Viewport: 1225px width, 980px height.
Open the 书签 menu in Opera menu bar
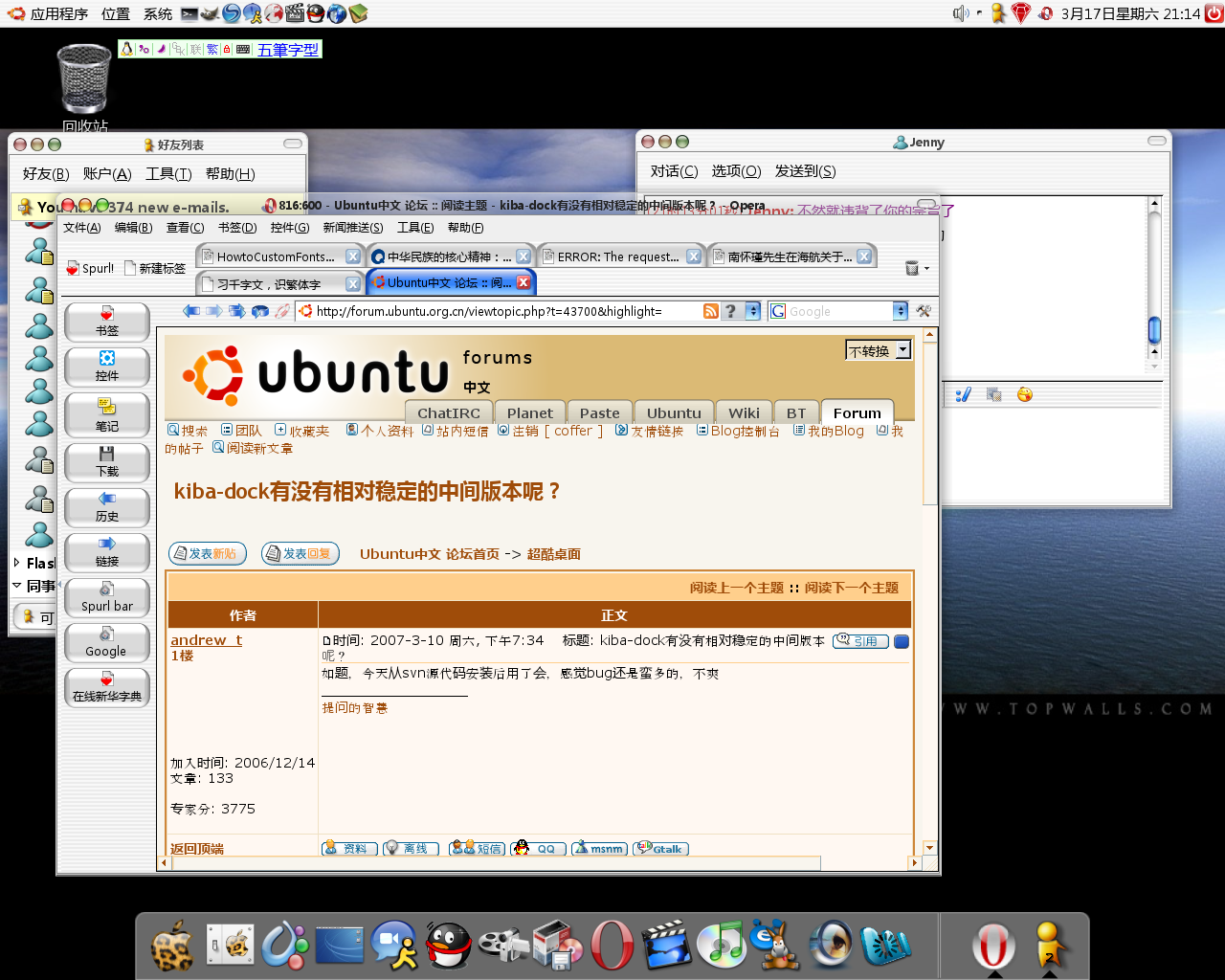pyautogui.click(x=237, y=228)
